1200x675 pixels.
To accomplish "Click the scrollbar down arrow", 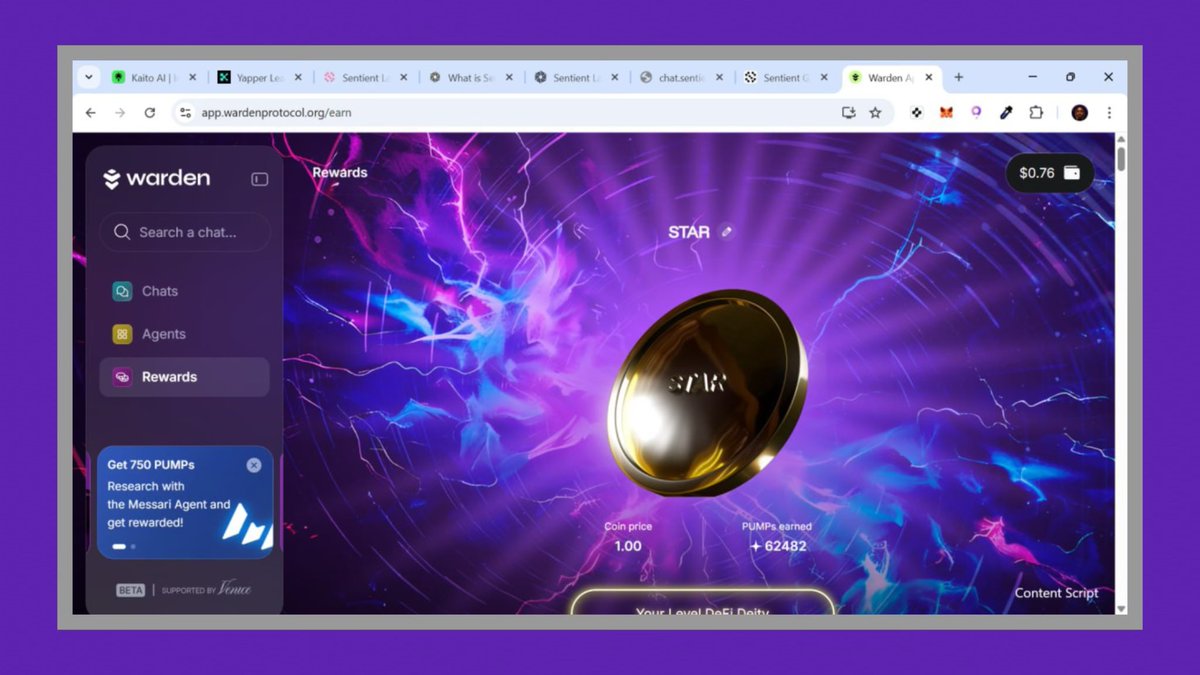I will 1121,608.
